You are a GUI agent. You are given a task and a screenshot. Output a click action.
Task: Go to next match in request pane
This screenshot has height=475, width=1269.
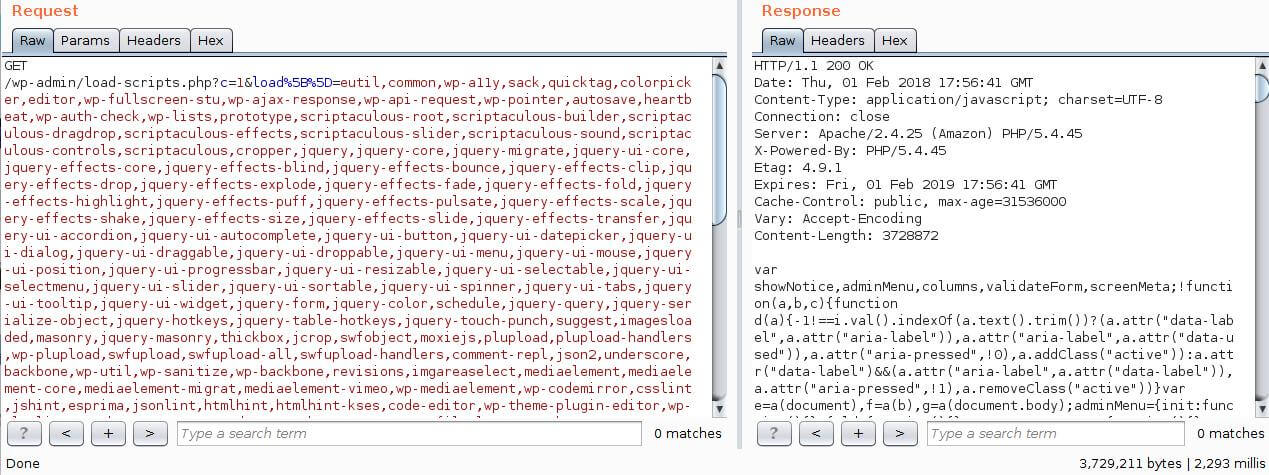150,433
